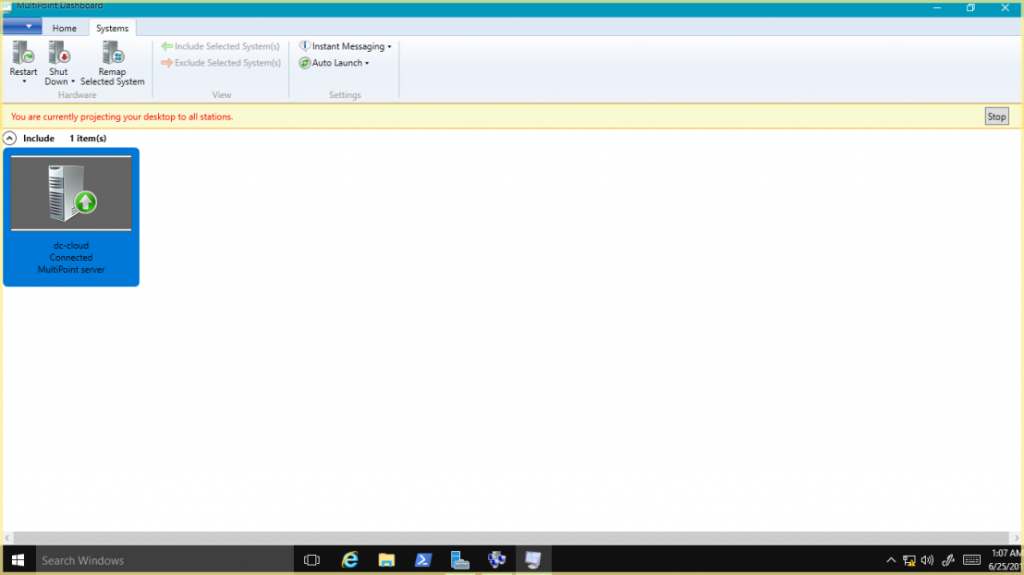Image resolution: width=1024 pixels, height=575 pixels.
Task: Click the scrollbar right arrow
Action: (1016, 538)
